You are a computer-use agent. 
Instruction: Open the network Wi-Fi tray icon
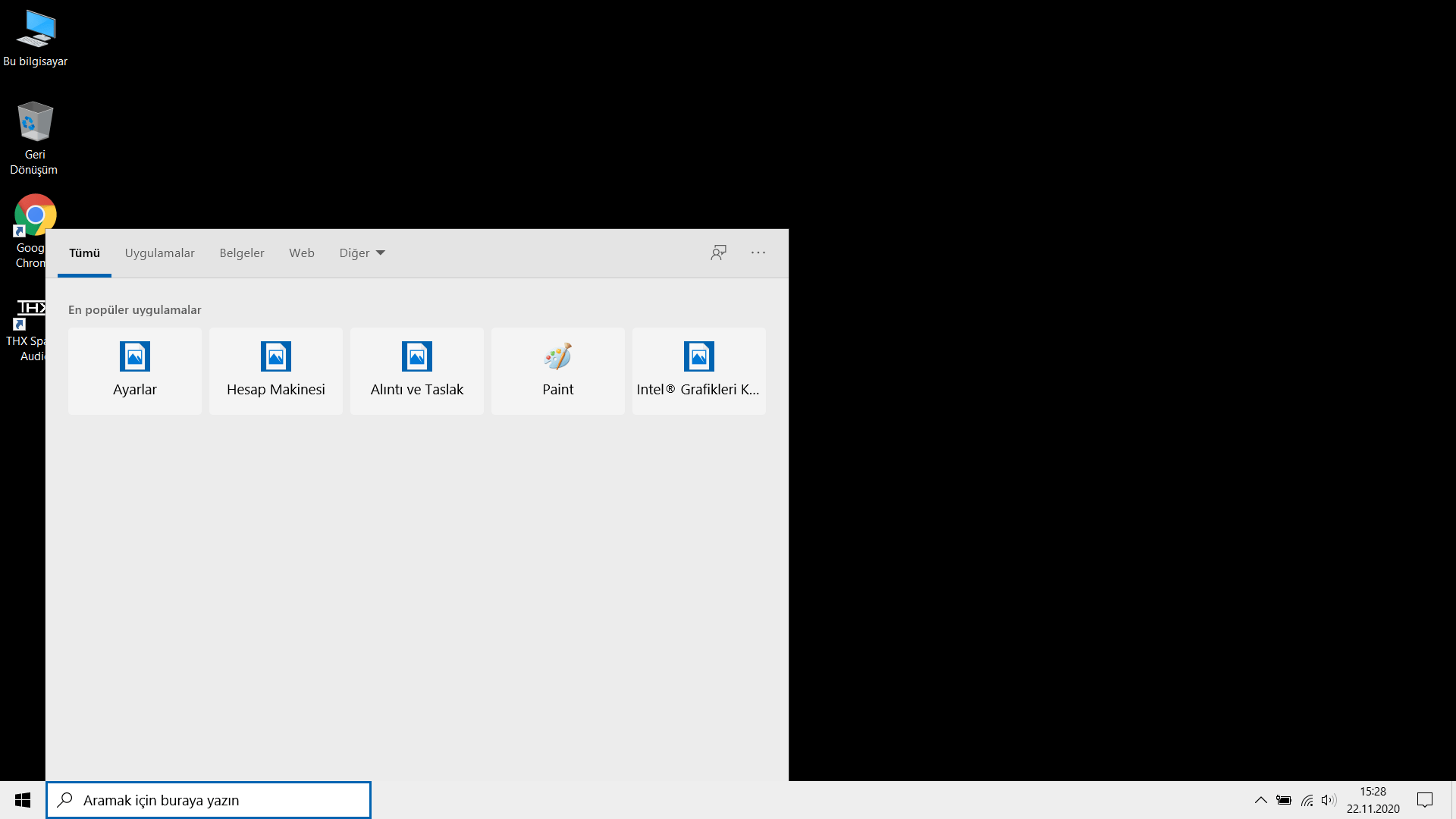click(1307, 800)
